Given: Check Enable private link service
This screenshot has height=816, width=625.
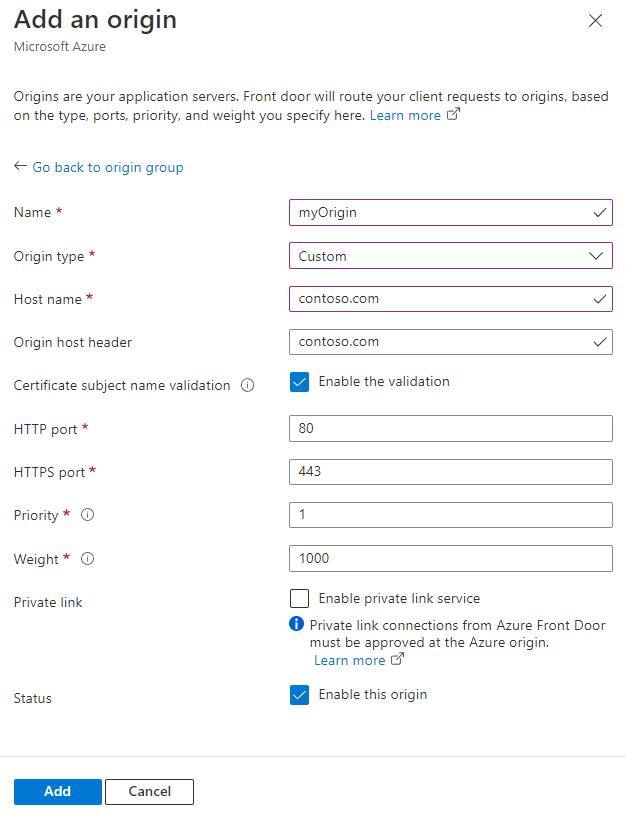Looking at the screenshot, I should tap(299, 599).
